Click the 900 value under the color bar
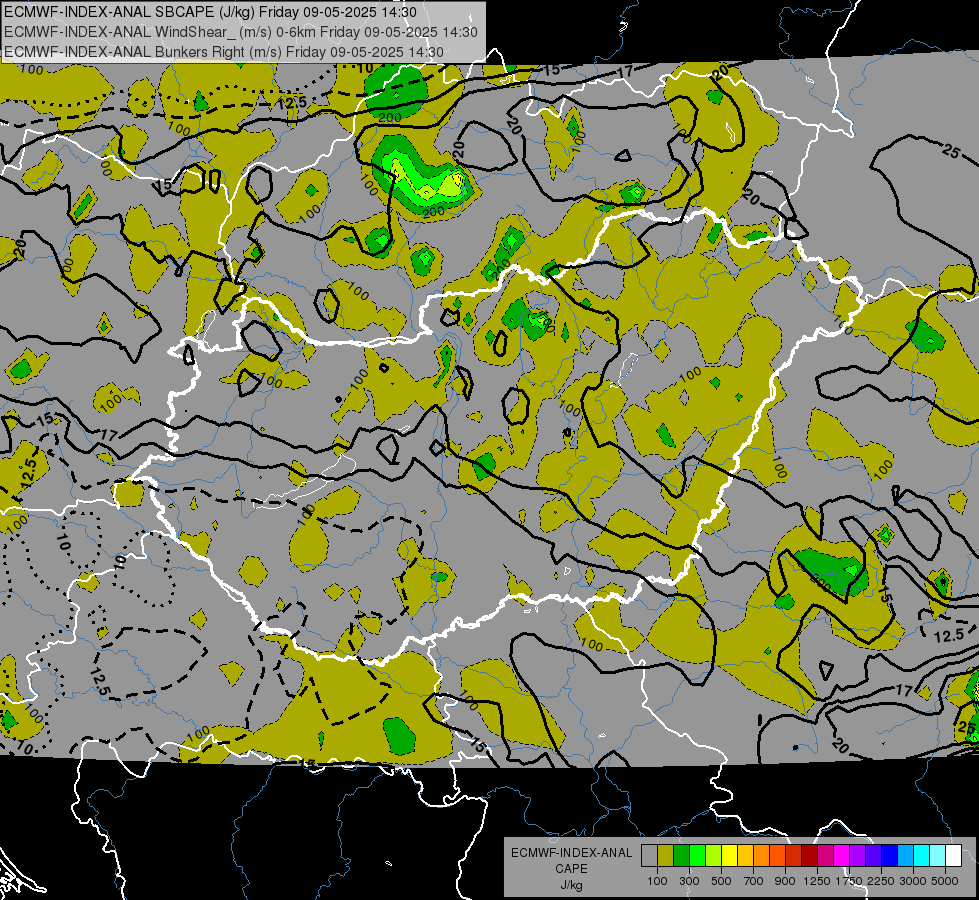The image size is (979, 900). point(785,881)
